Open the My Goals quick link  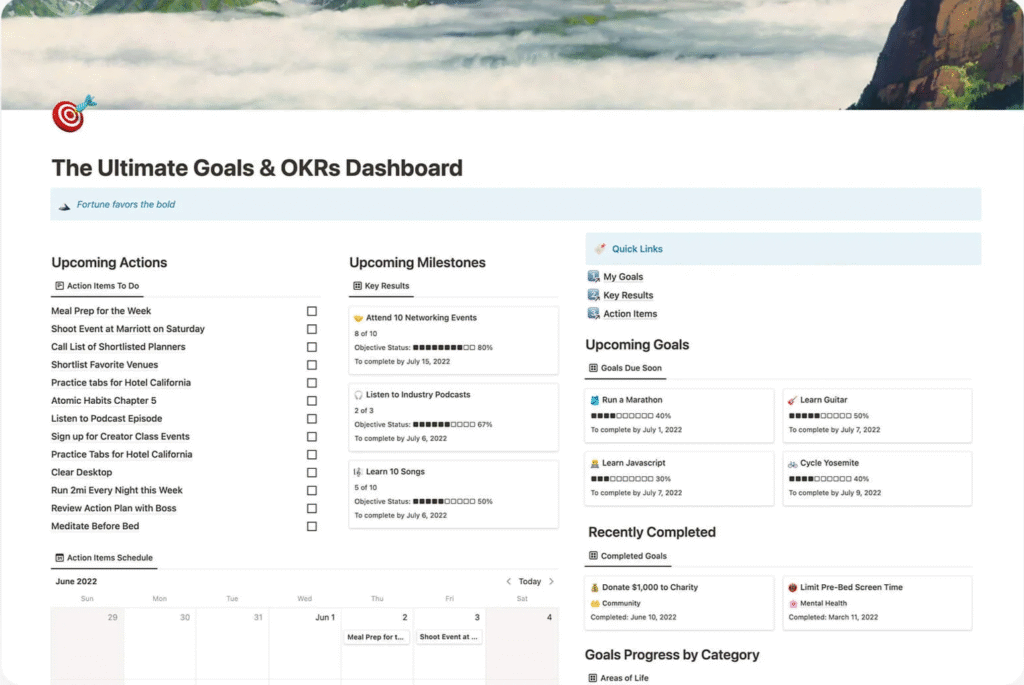[x=621, y=276]
